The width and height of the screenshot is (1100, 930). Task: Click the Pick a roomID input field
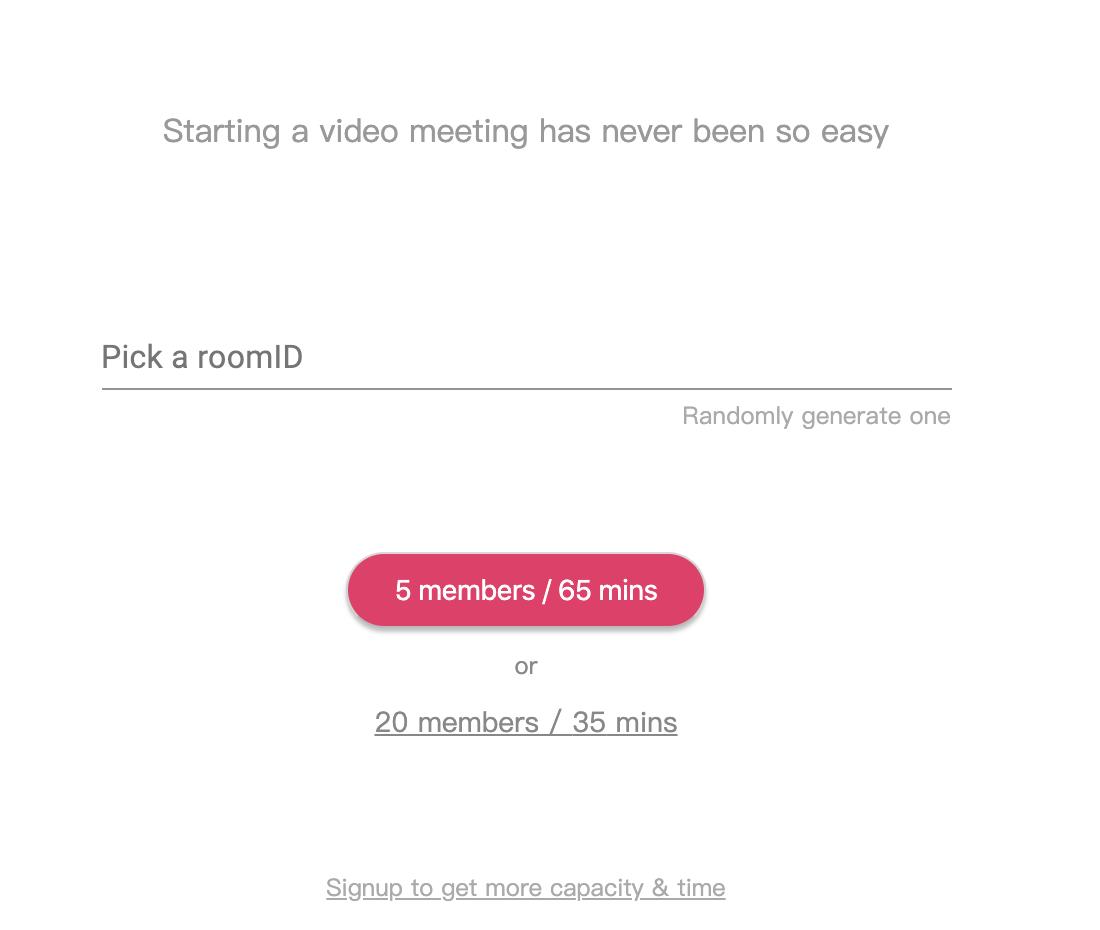(526, 358)
